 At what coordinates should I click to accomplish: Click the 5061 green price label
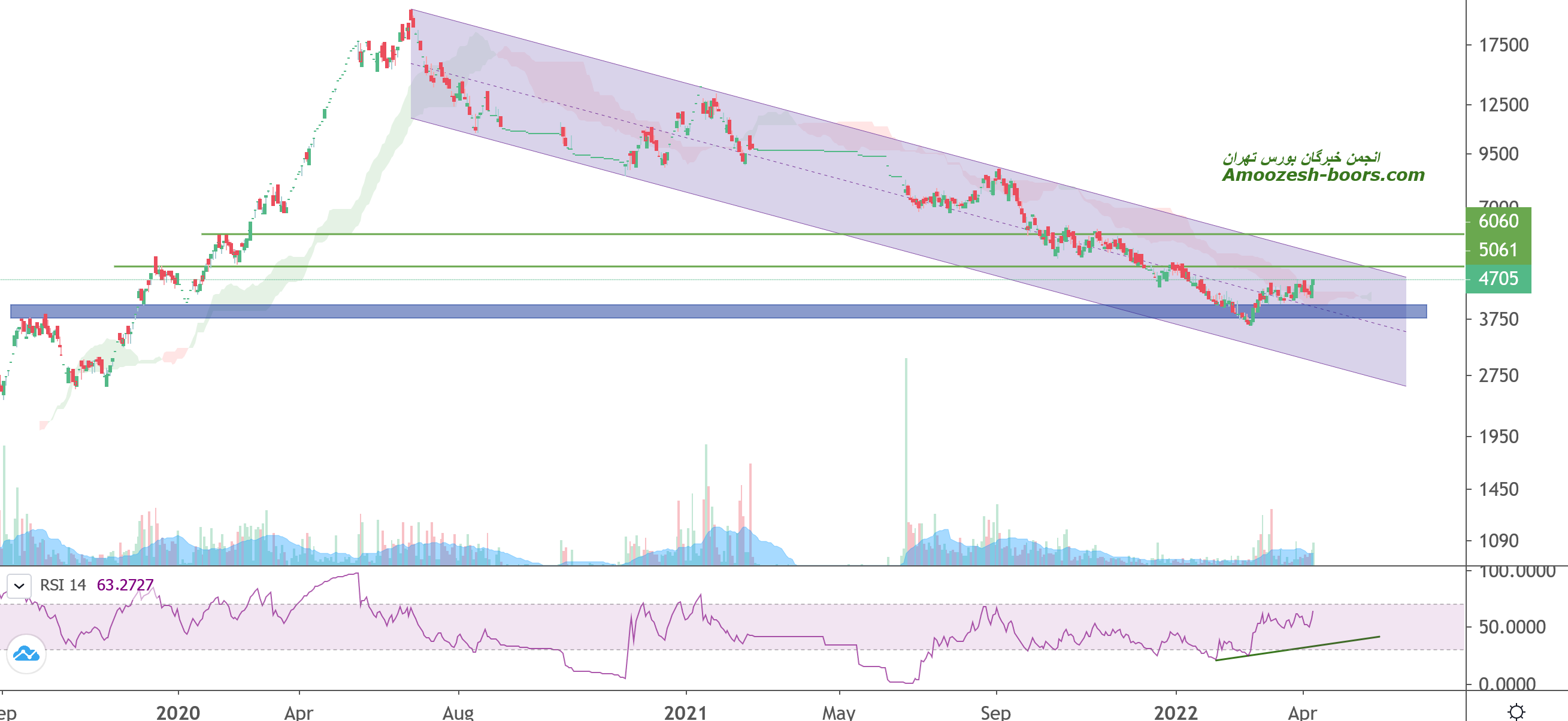(1498, 250)
